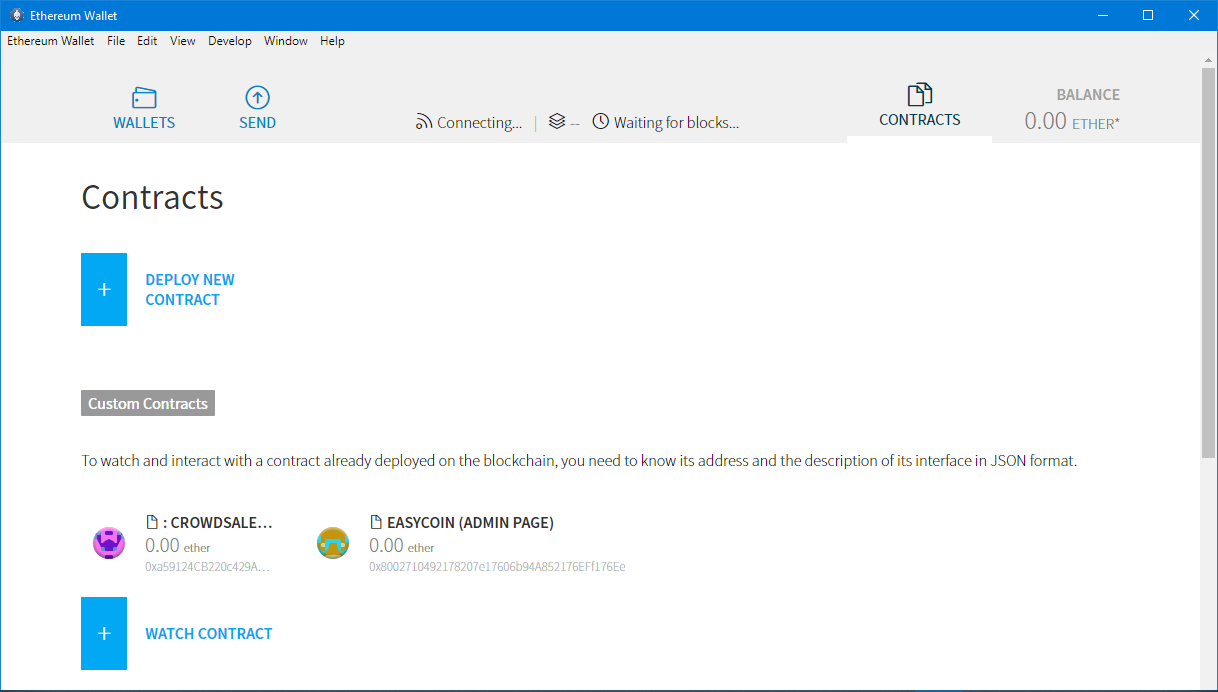Image resolution: width=1218 pixels, height=692 pixels.
Task: Click the Connecting... status text
Action: pyautogui.click(x=479, y=123)
